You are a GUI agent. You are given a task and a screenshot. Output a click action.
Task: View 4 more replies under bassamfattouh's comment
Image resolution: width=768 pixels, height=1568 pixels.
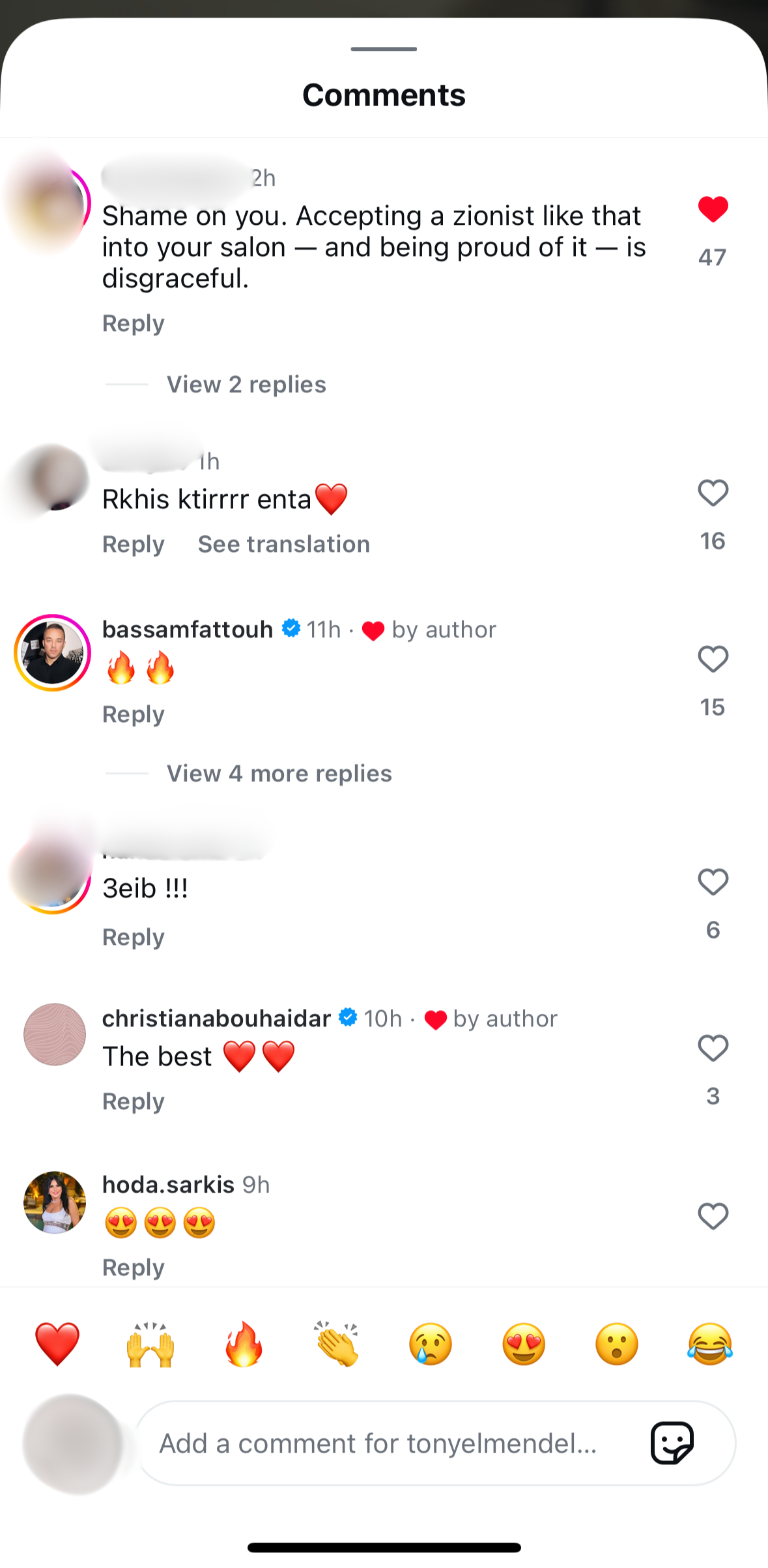279,773
